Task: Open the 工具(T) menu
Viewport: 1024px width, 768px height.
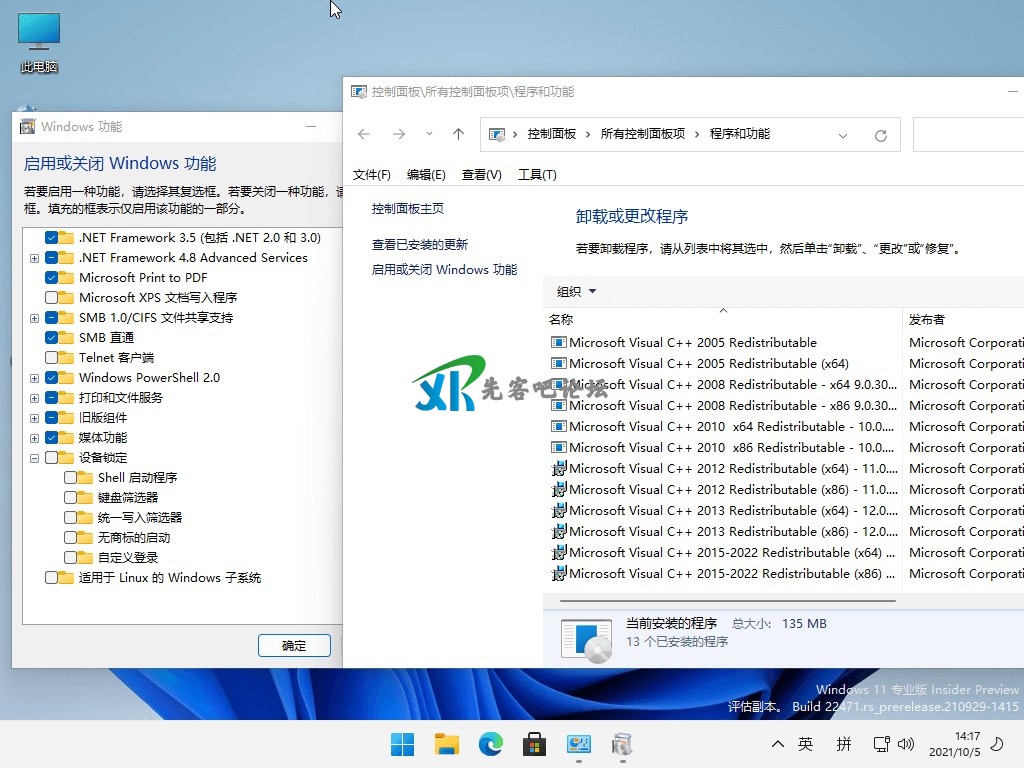Action: point(537,175)
